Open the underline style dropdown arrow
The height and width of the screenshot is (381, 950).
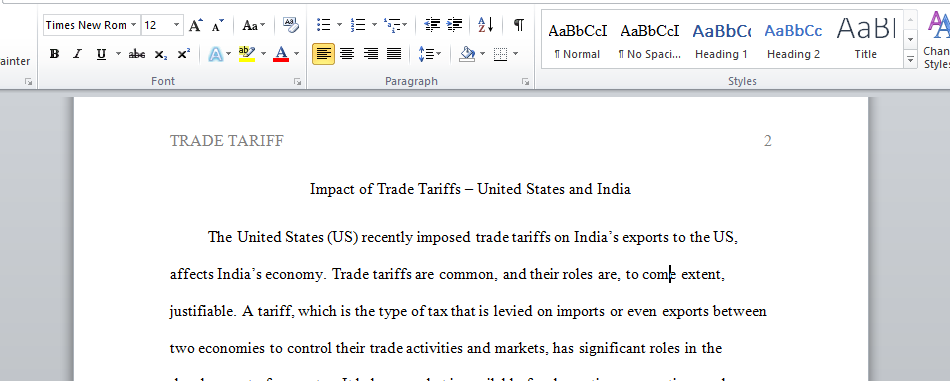coord(118,54)
